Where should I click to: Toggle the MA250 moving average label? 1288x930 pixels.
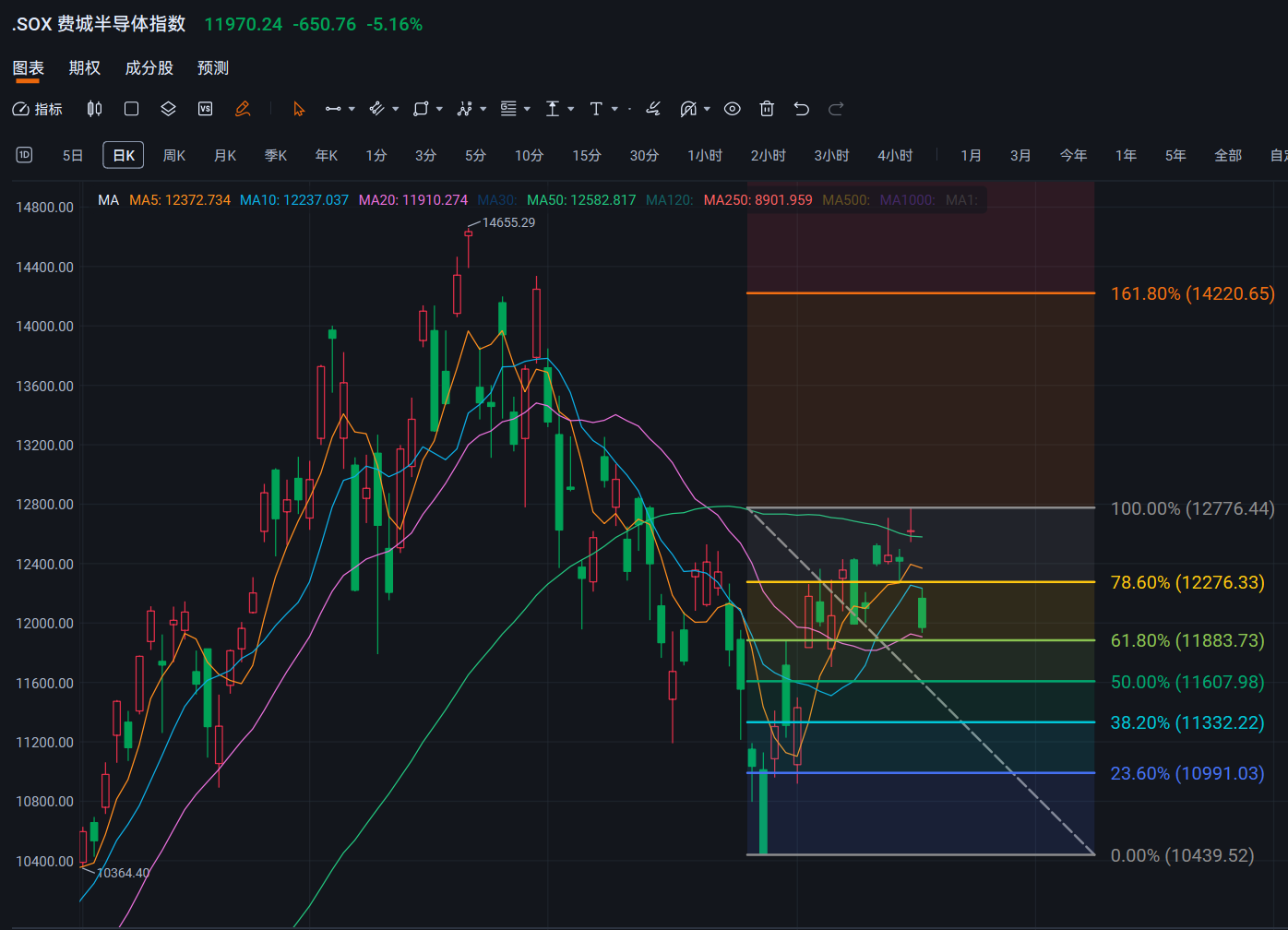pos(757,200)
